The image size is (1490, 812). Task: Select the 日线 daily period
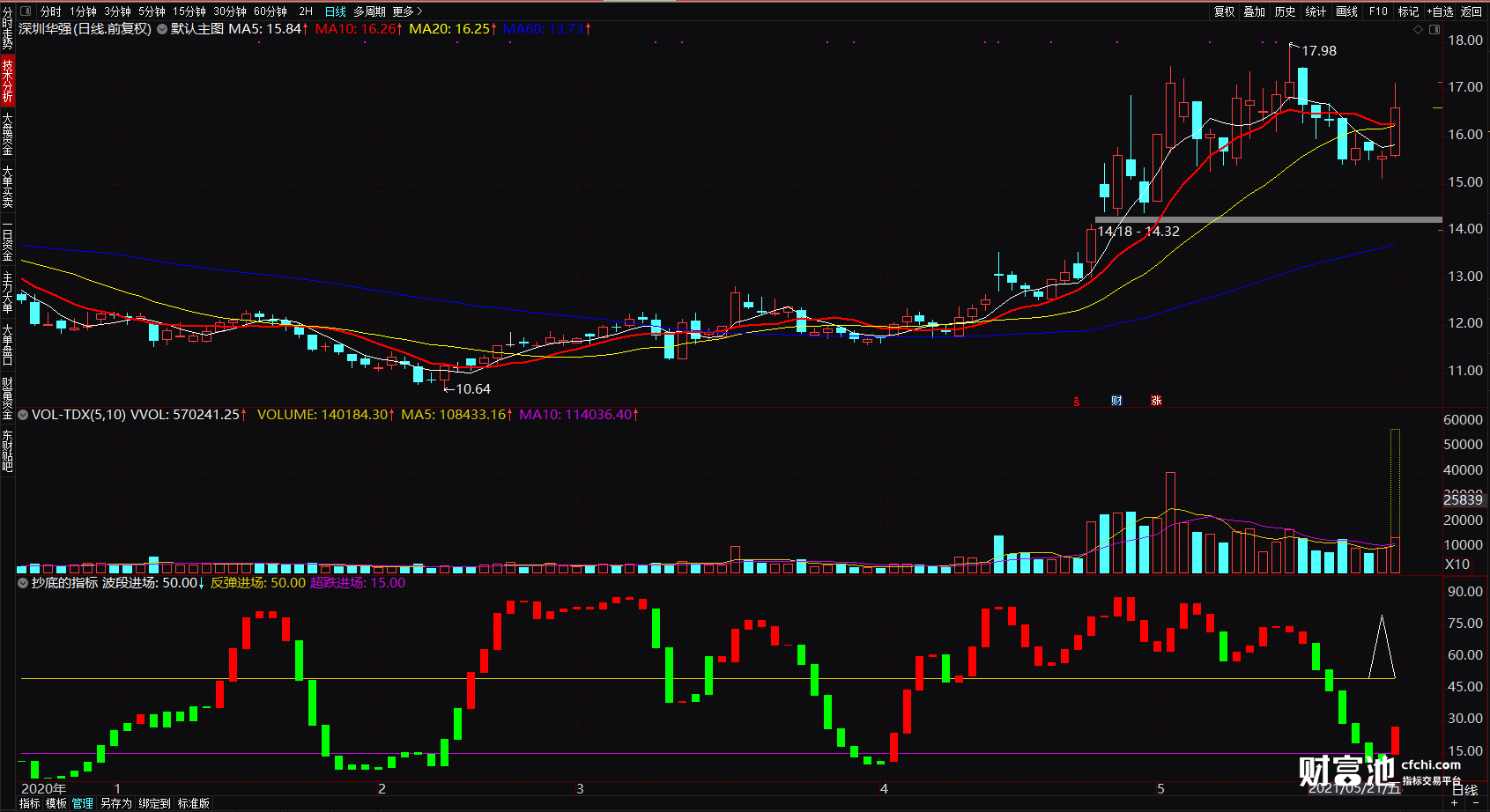tap(336, 11)
